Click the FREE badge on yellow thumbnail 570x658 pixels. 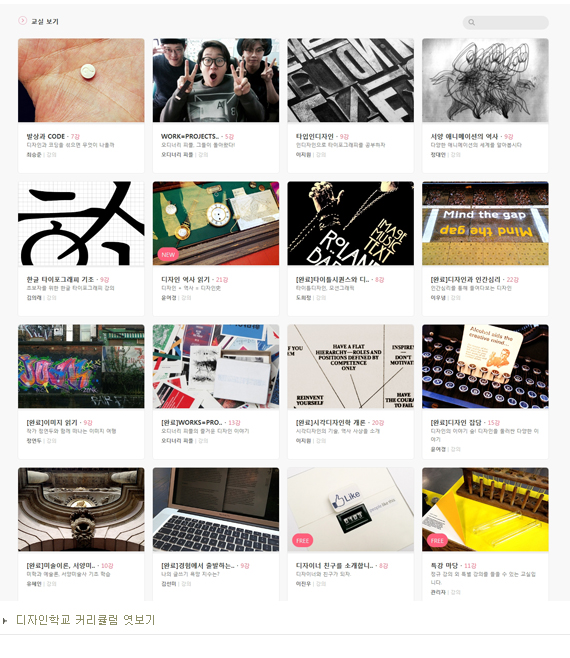pyautogui.click(x=437, y=540)
